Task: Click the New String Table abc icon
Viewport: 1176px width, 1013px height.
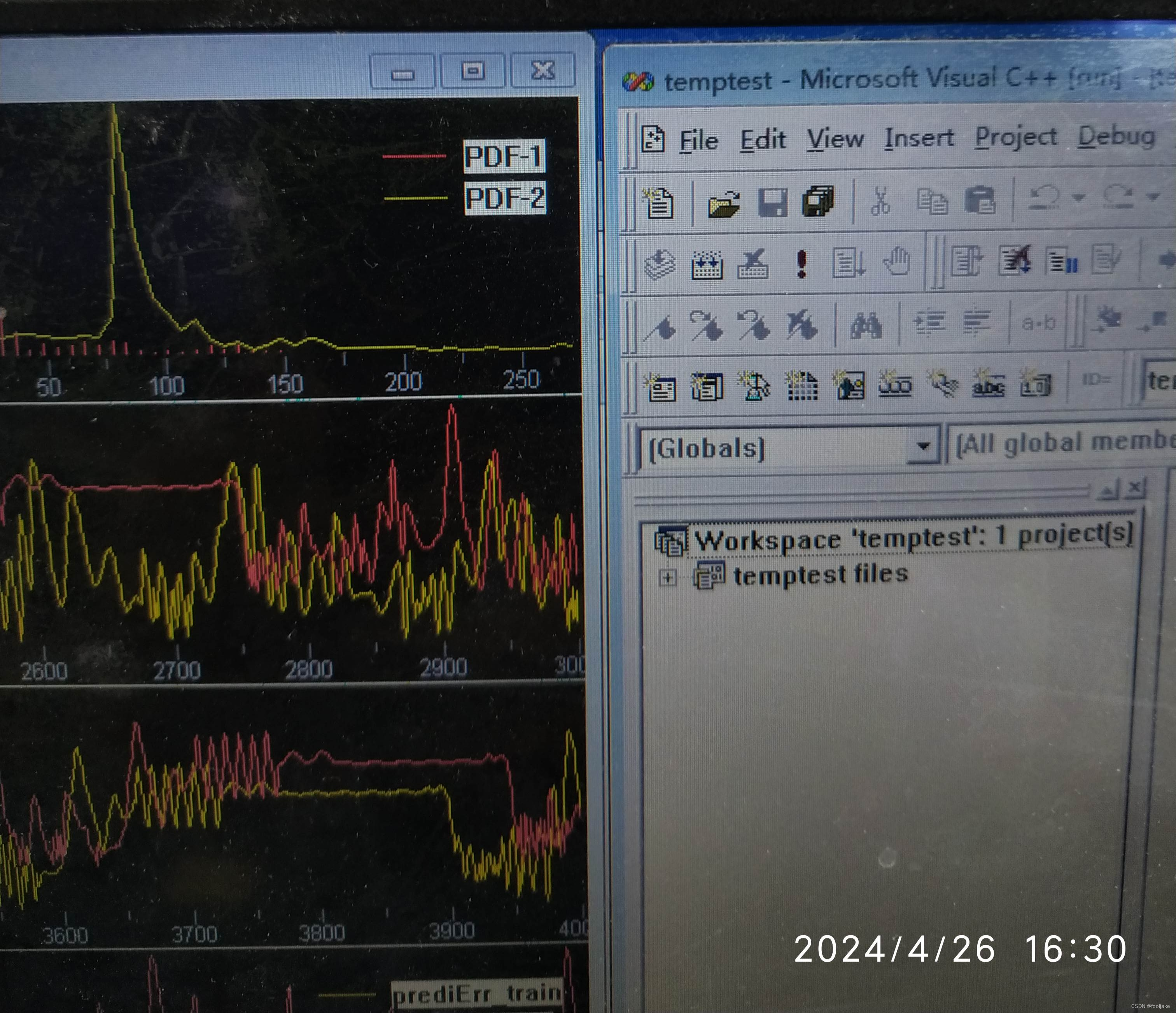Action: coord(988,386)
